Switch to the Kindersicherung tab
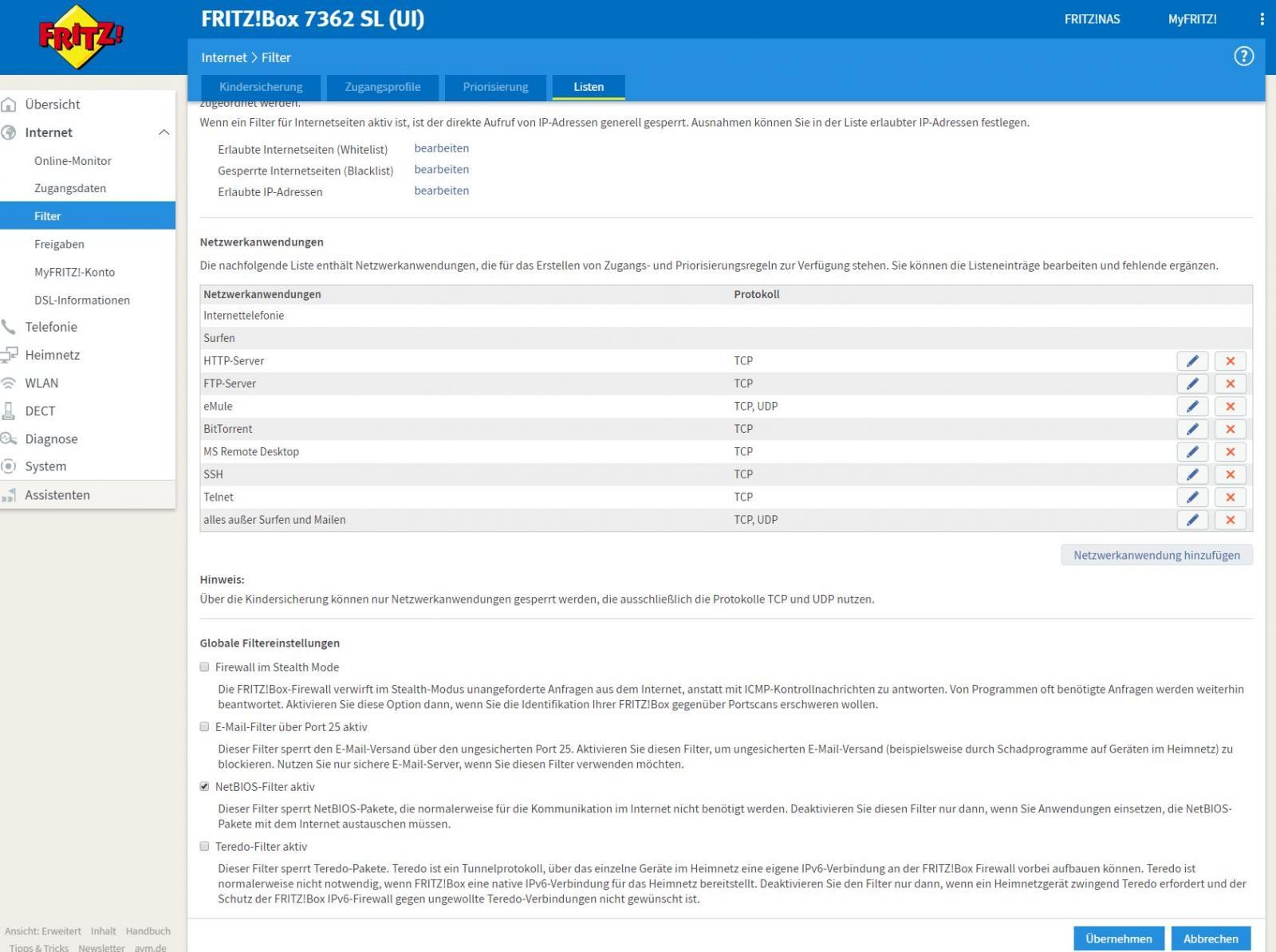1276x952 pixels. coord(261,87)
